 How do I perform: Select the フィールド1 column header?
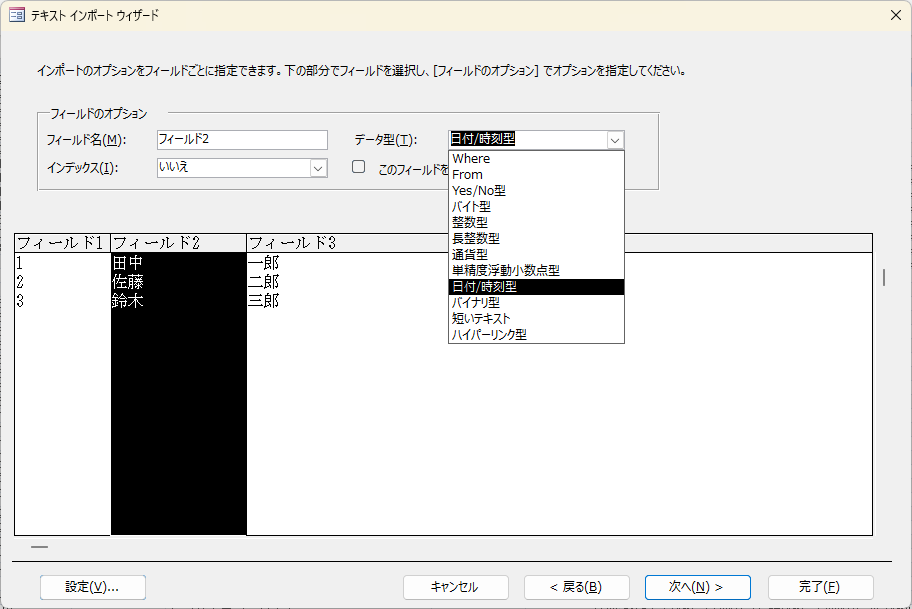pos(62,243)
